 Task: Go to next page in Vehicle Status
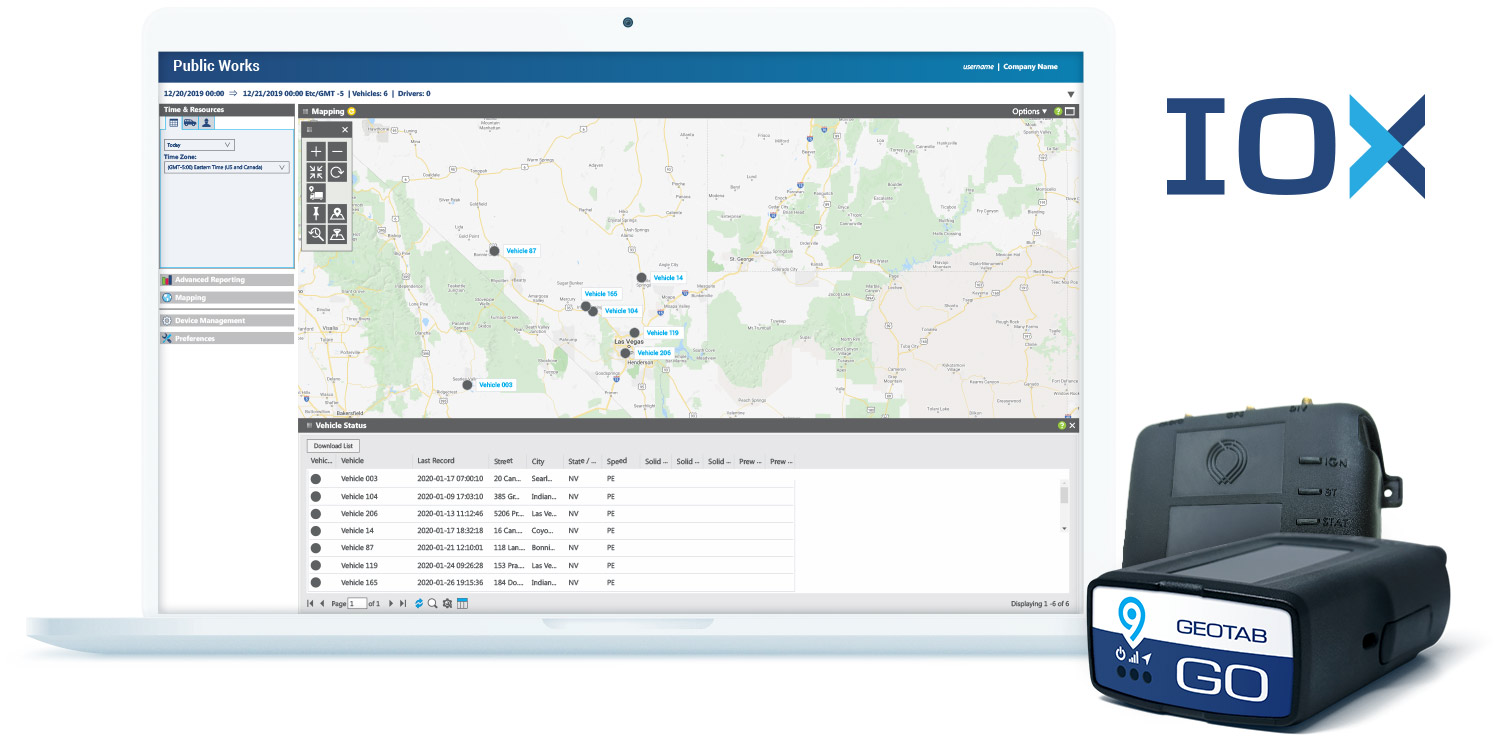coord(391,604)
